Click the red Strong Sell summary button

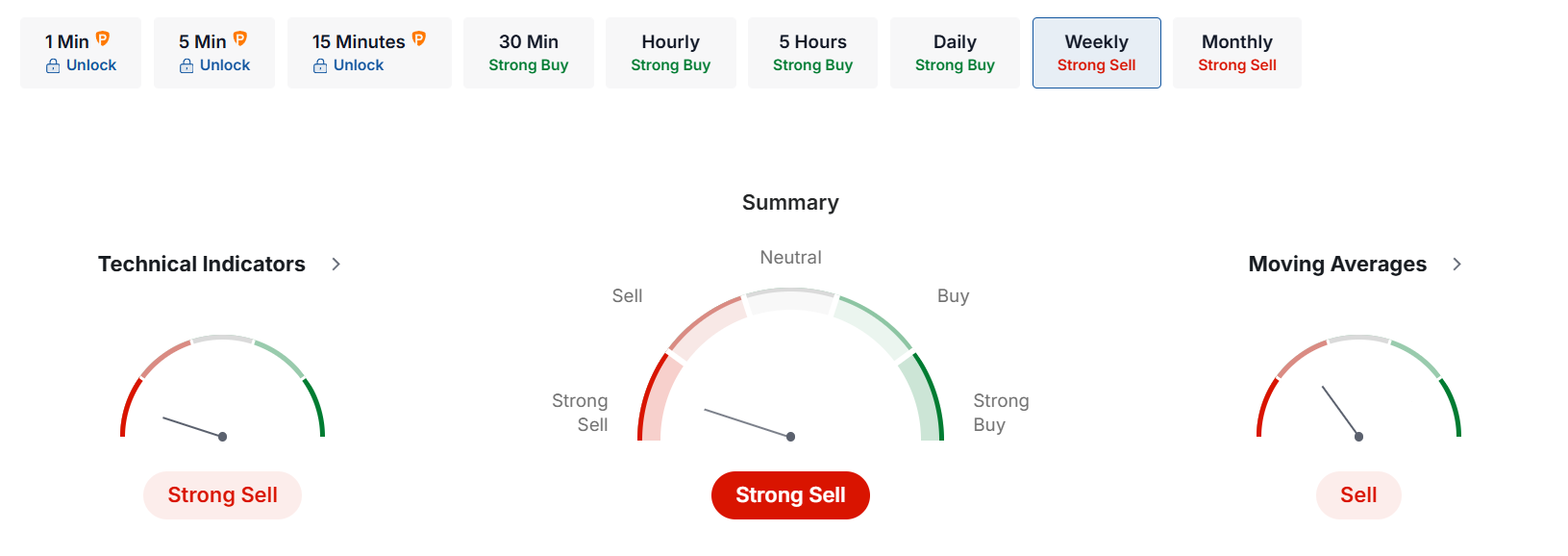point(790,495)
